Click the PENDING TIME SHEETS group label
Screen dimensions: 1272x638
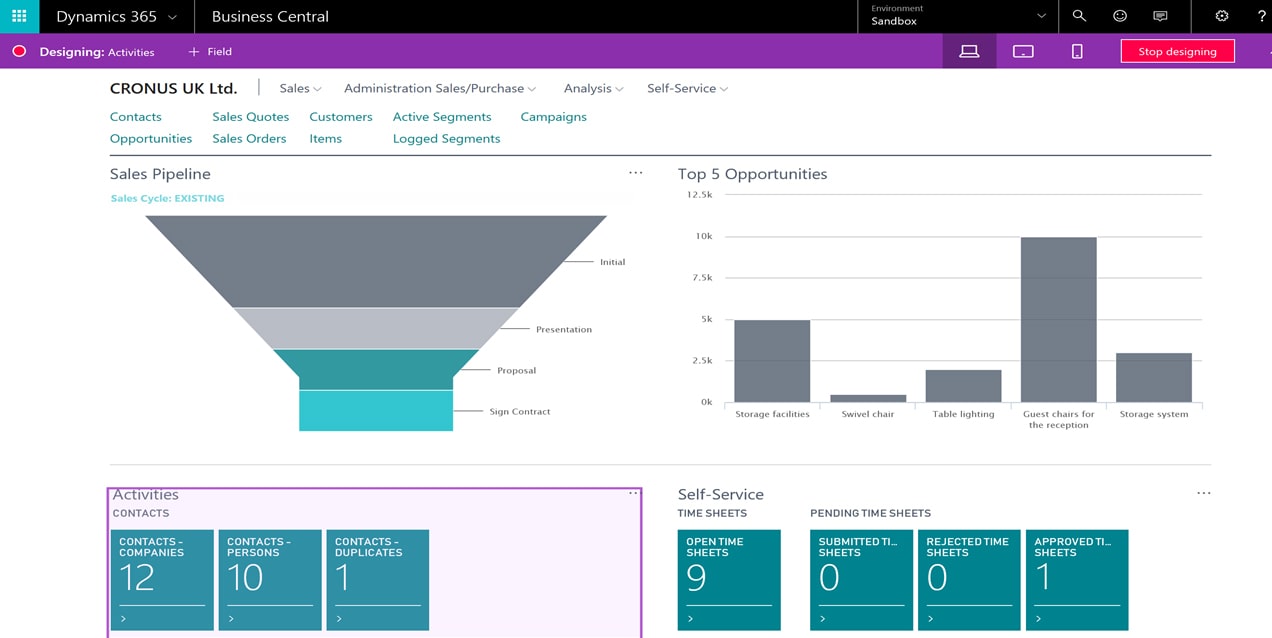coord(870,513)
